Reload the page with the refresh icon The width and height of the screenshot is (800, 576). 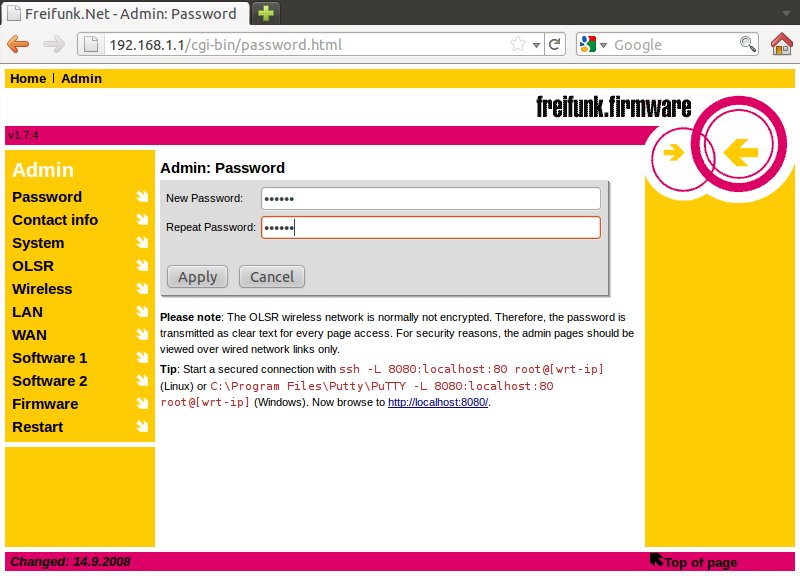point(555,44)
